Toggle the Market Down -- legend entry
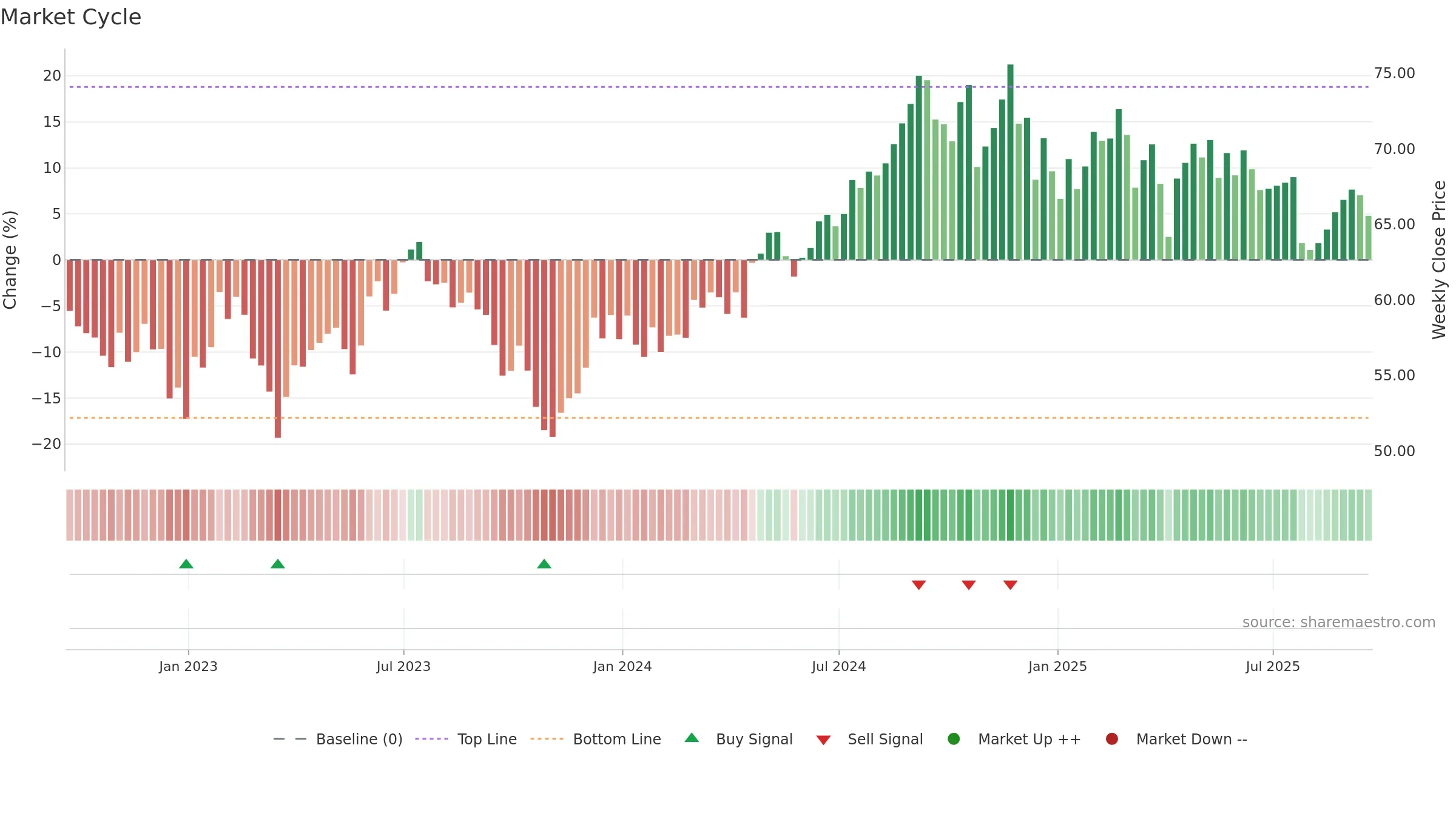Screen dimensions: 1456x819 click(x=1176, y=739)
